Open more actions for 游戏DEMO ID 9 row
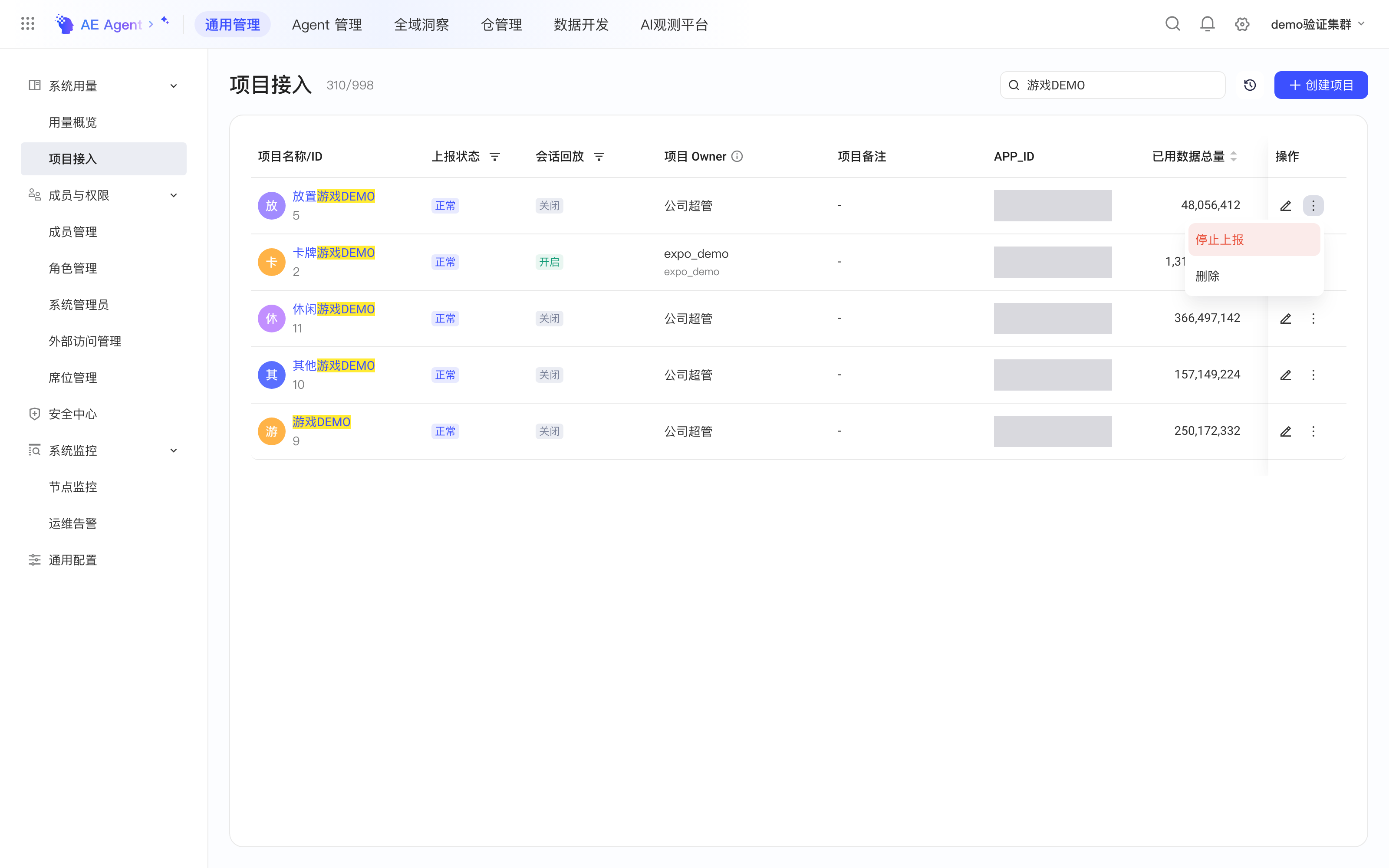 point(1313,431)
